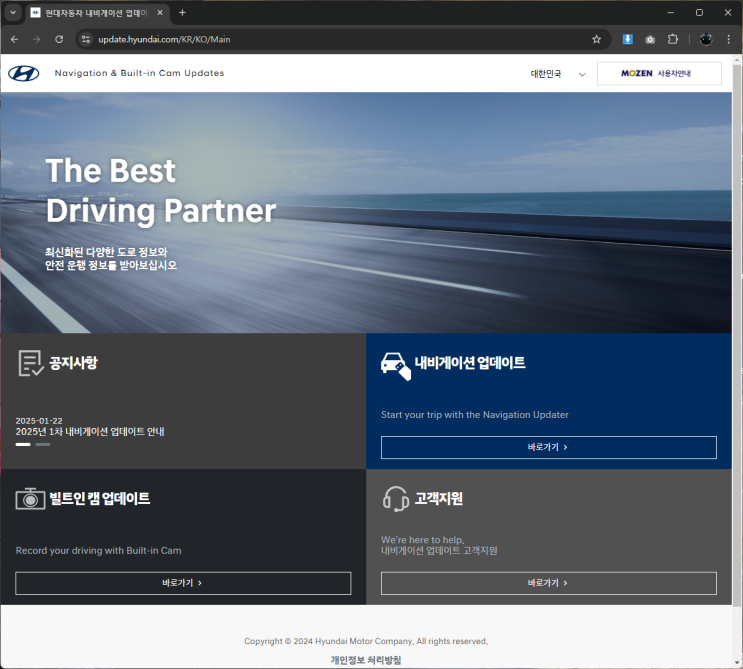743x669 pixels.
Task: Click the copyright 2024 Hyundai Motor Company text
Action: 366,641
